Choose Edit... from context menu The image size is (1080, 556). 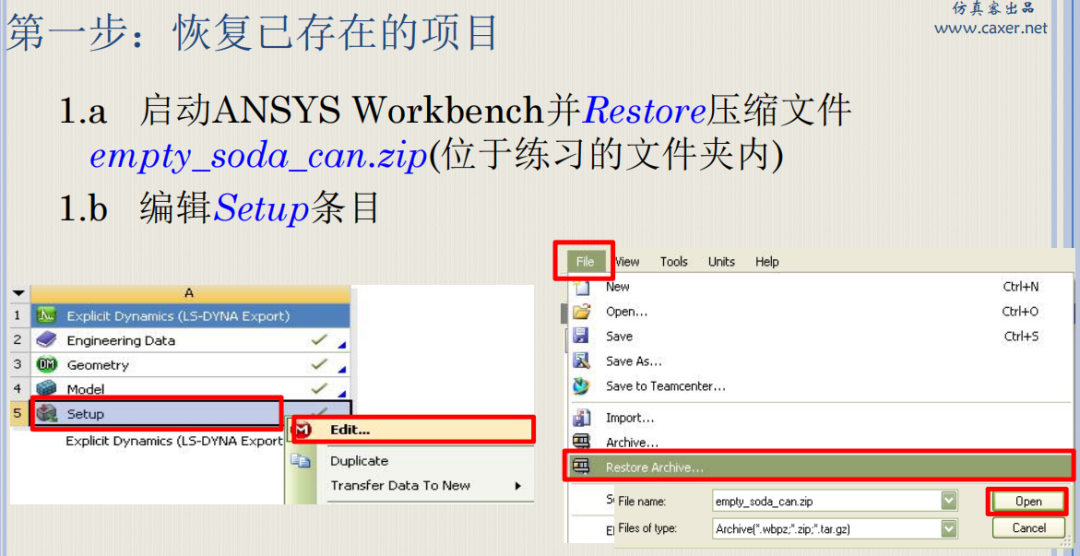(412, 429)
